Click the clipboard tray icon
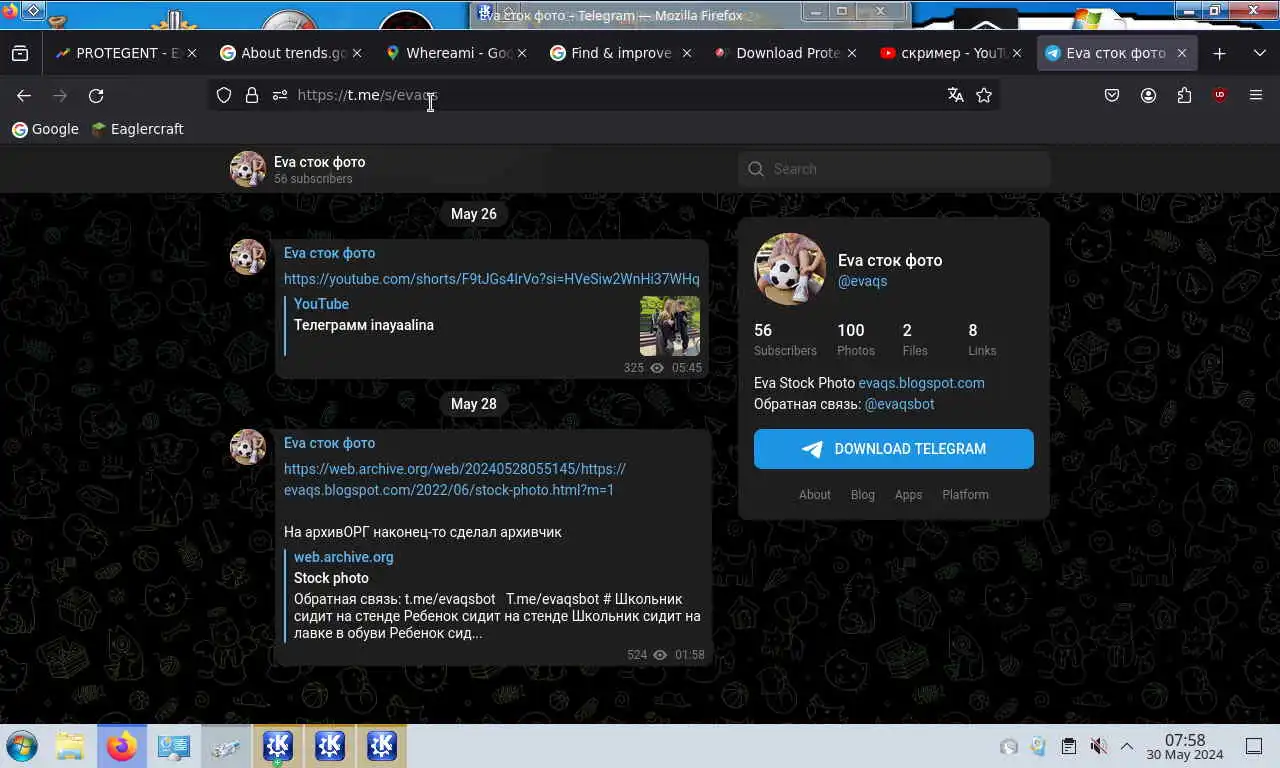This screenshot has width=1280, height=768. pyautogui.click(x=1068, y=746)
